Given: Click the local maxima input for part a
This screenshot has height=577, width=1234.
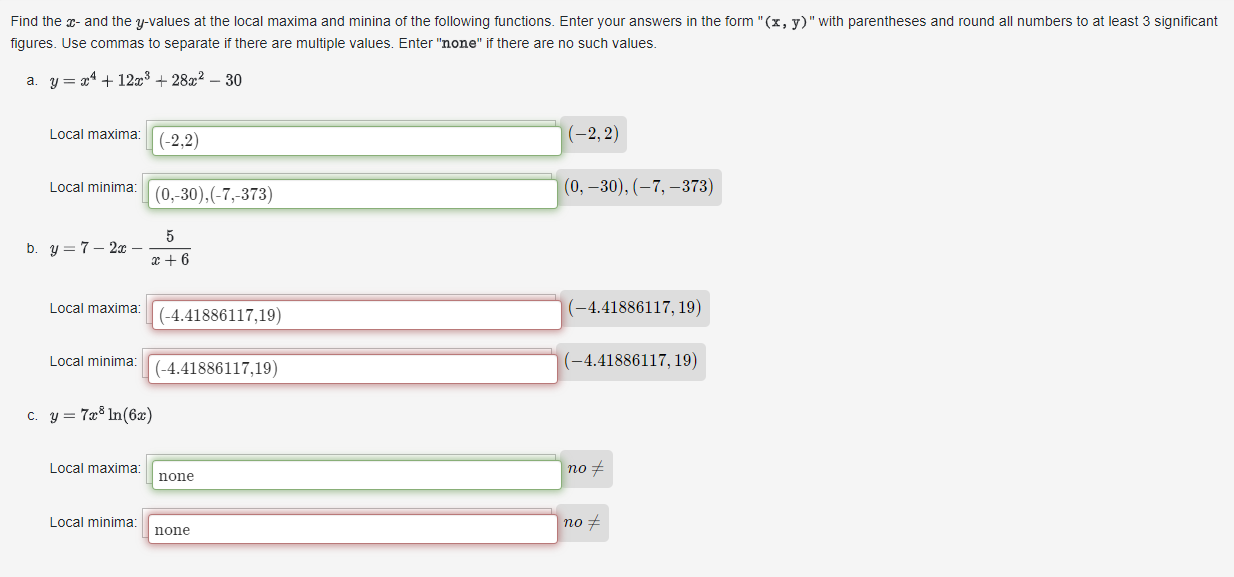Looking at the screenshot, I should pos(354,140).
